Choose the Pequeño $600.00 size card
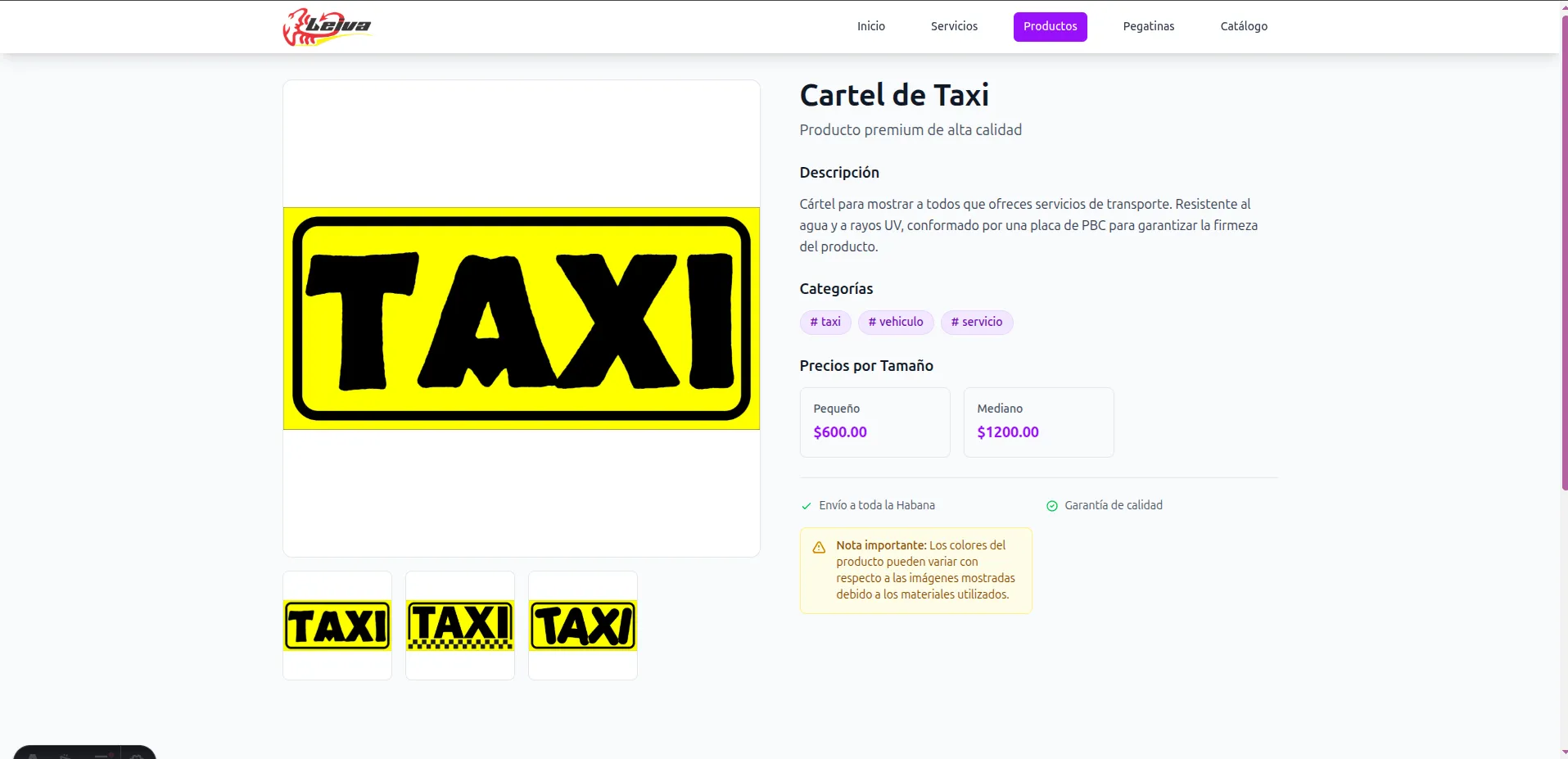Viewport: 1568px width, 759px height. 874,422
